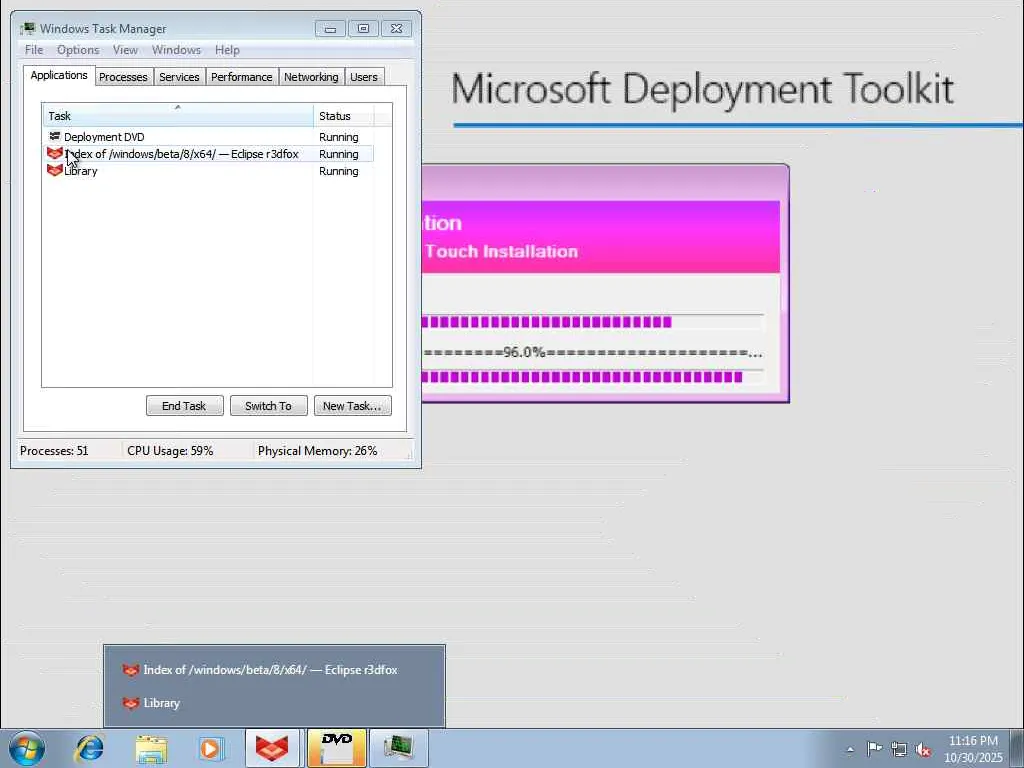The image size is (1024, 768).
Task: Switch to the Users tab
Action: pyautogui.click(x=364, y=77)
